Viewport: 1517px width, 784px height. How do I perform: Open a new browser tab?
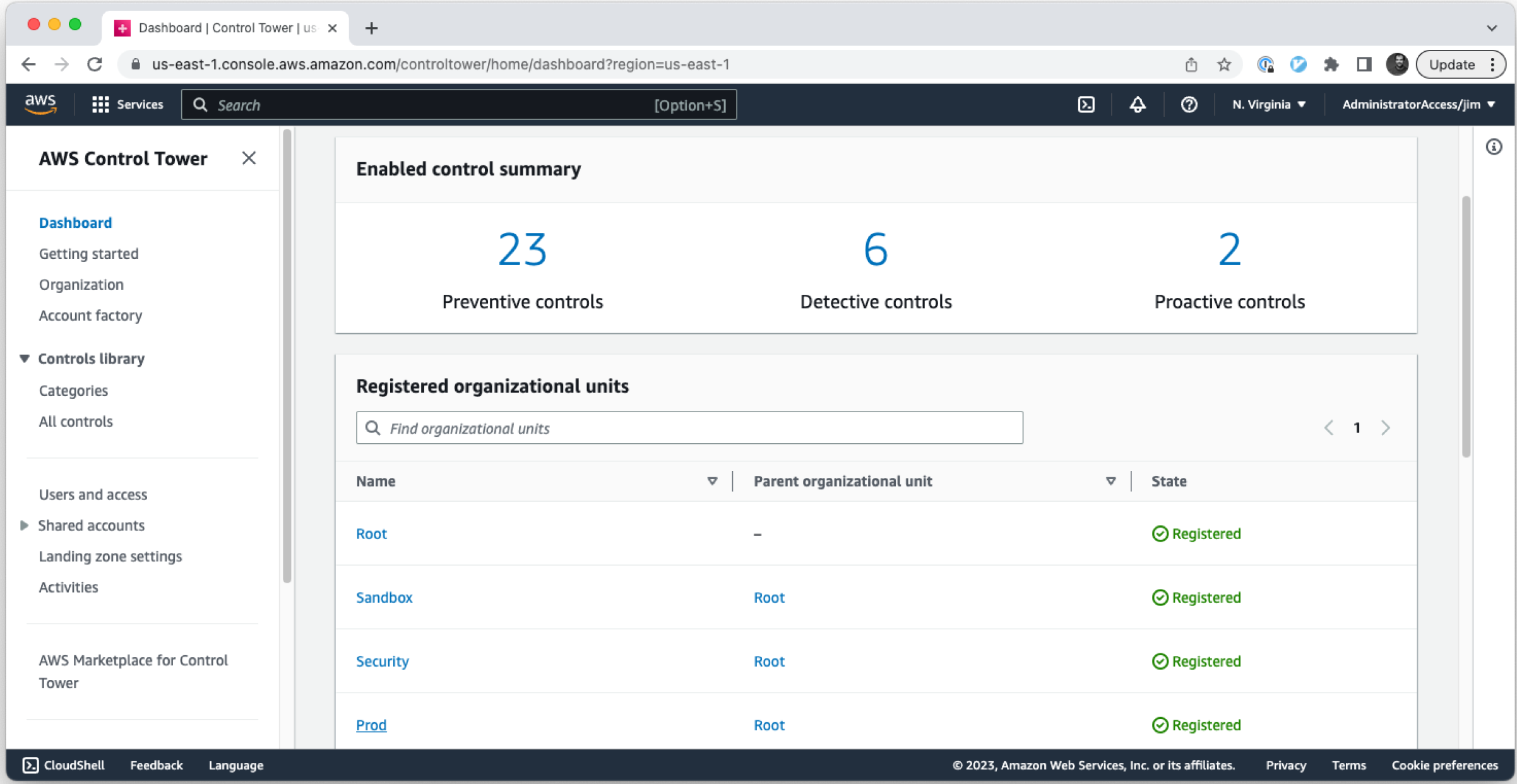371,28
